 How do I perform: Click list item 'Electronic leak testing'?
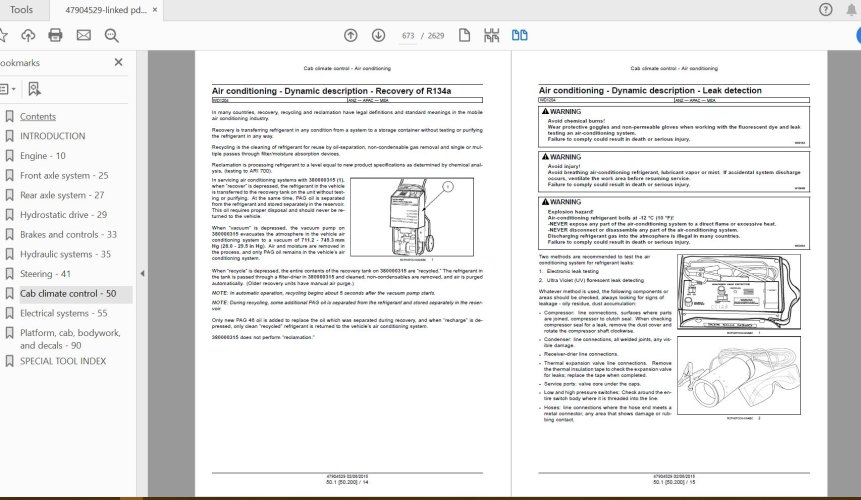[x=572, y=271]
